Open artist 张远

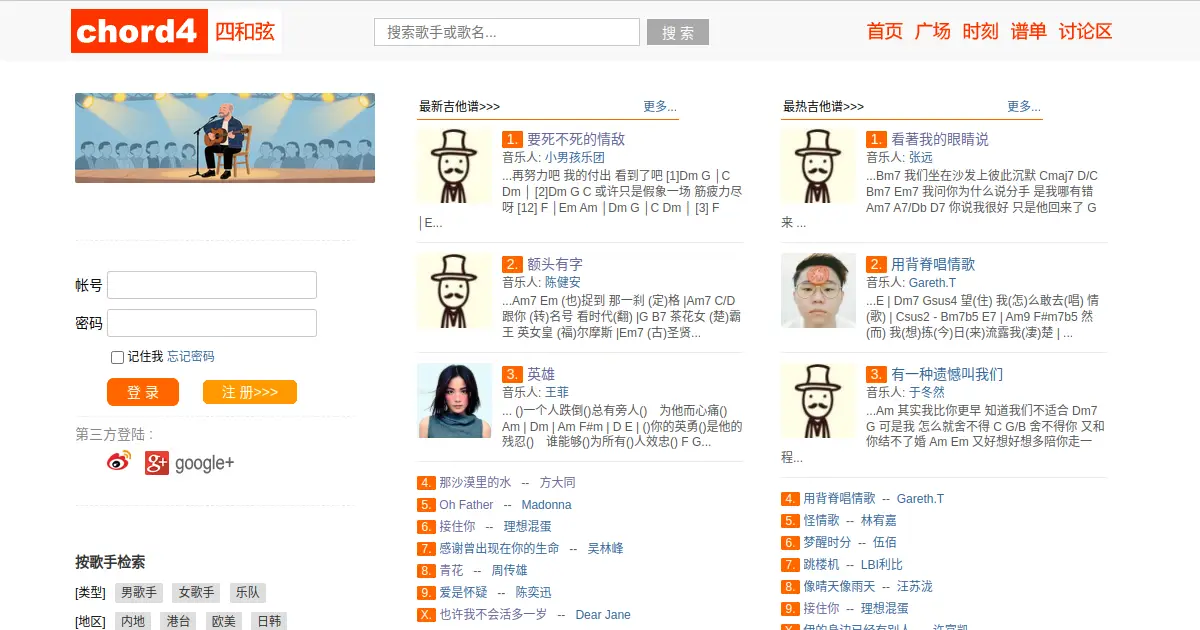pos(921,157)
